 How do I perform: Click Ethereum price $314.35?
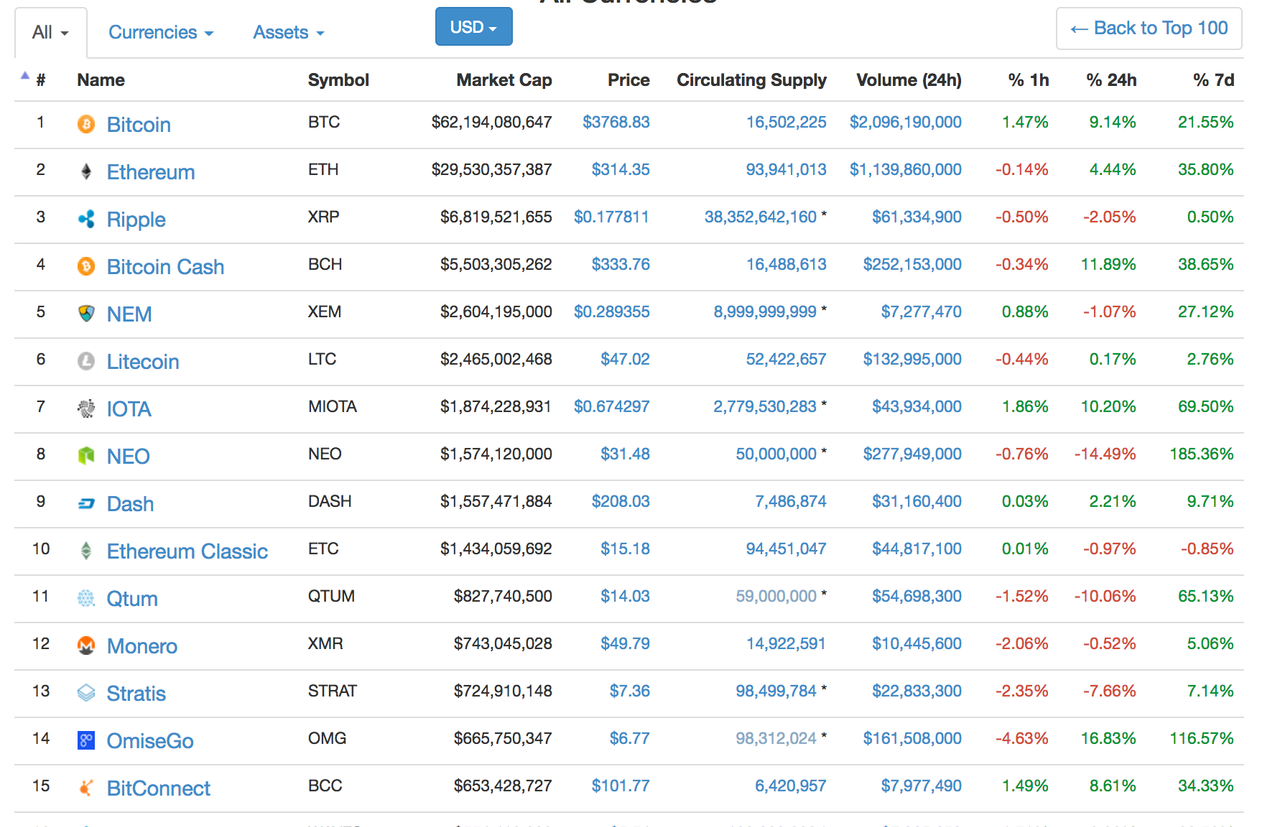(x=620, y=170)
